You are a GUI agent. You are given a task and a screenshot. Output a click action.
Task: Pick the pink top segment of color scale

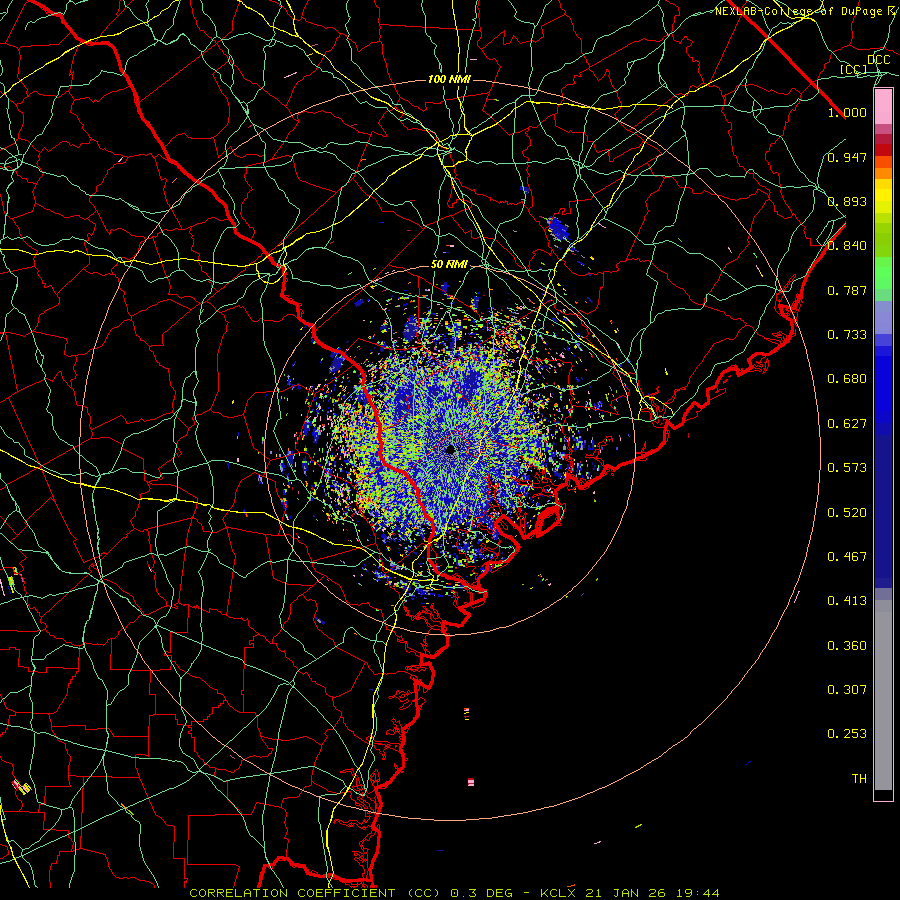click(x=883, y=107)
